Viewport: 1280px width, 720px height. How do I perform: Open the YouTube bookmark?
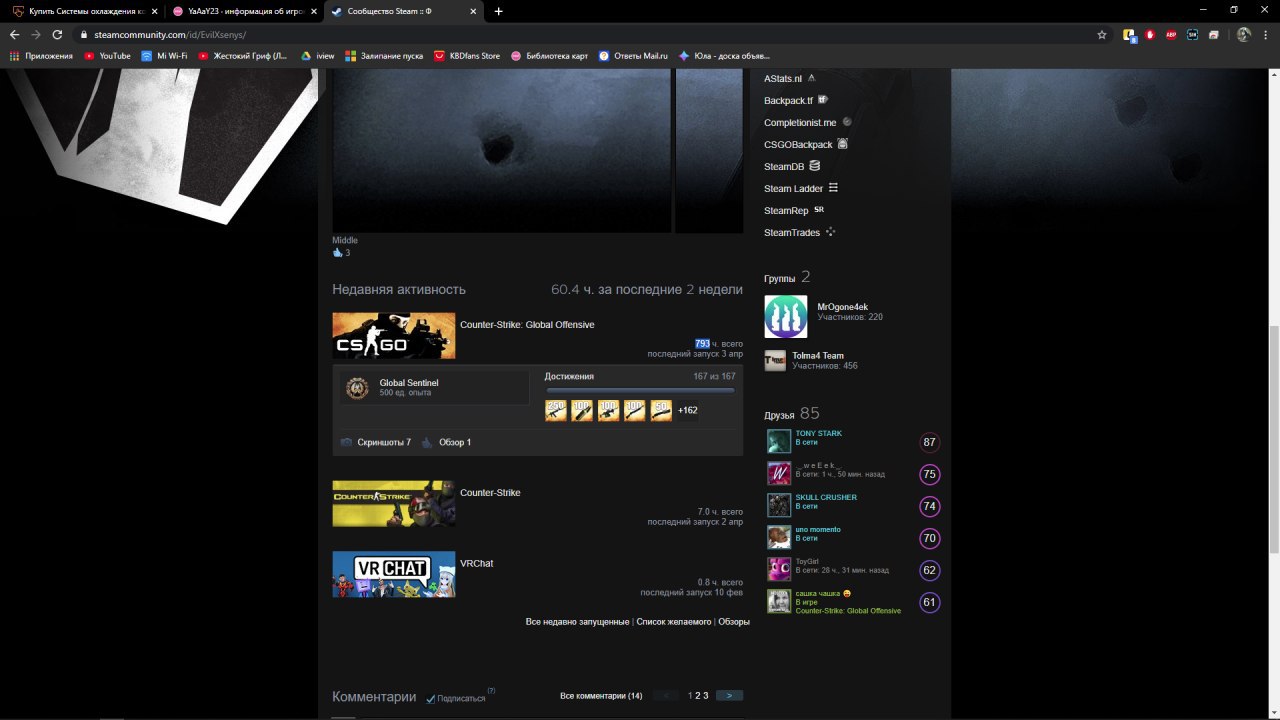pos(107,56)
